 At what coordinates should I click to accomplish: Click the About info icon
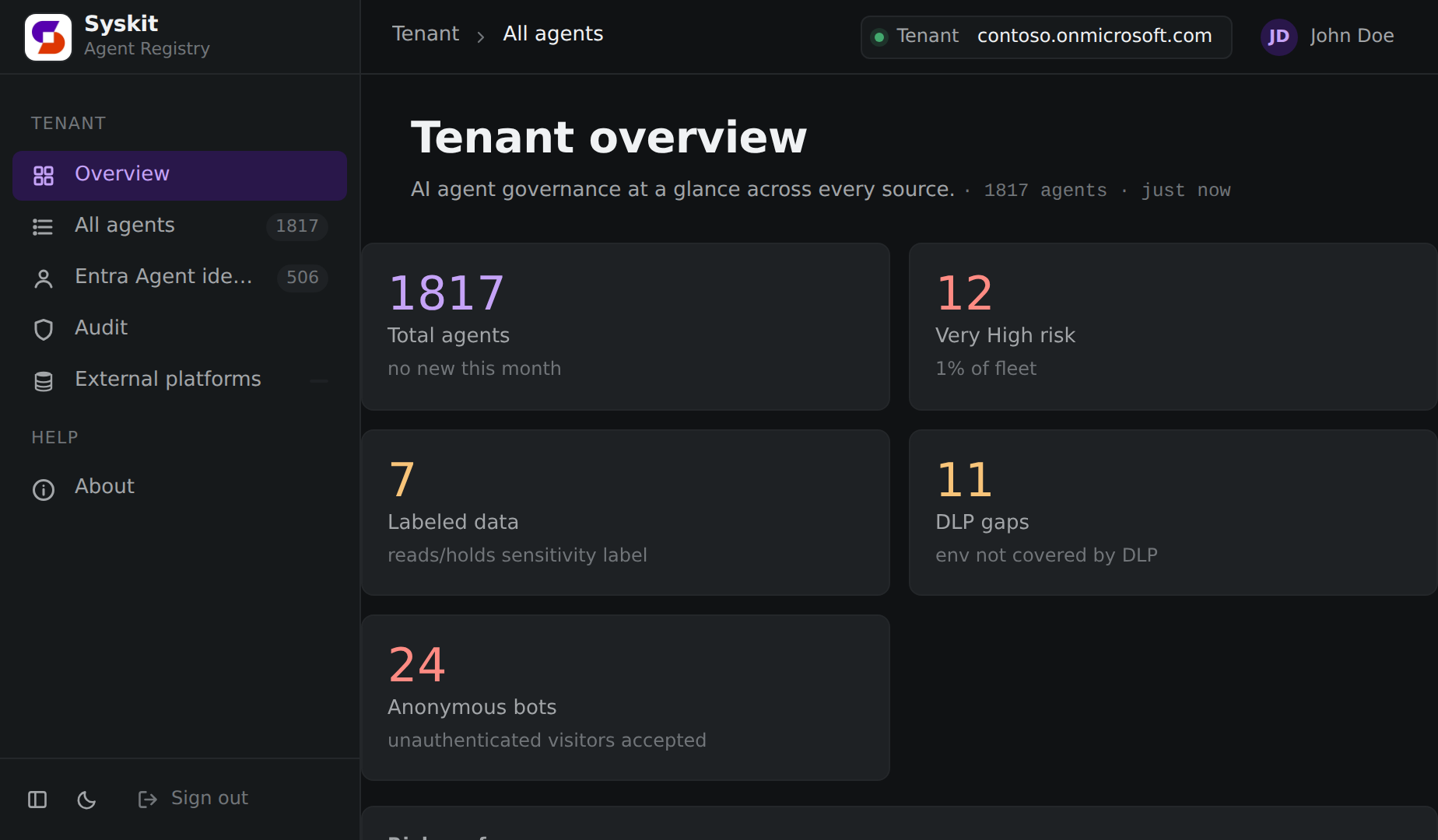[44, 489]
